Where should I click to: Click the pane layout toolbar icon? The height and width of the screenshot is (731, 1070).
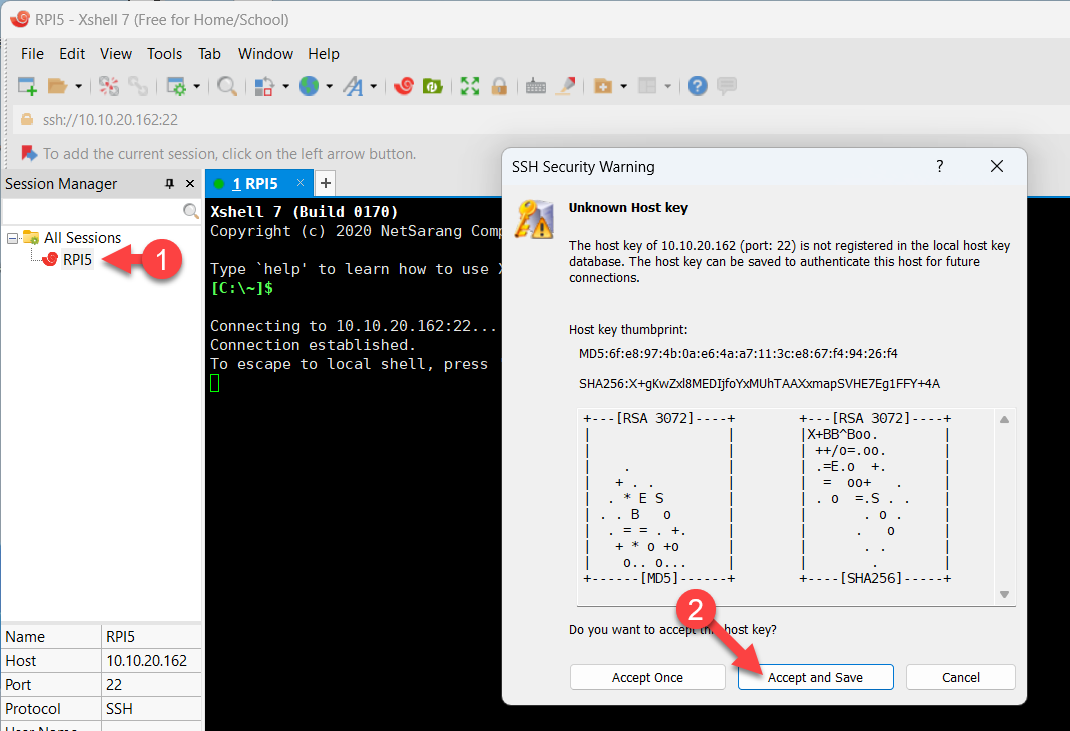pos(647,86)
